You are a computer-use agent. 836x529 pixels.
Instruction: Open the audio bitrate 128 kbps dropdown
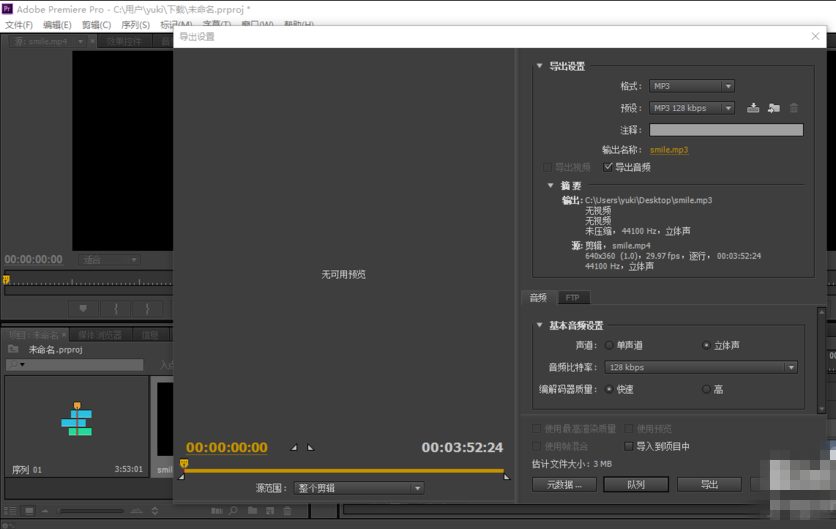(x=700, y=367)
